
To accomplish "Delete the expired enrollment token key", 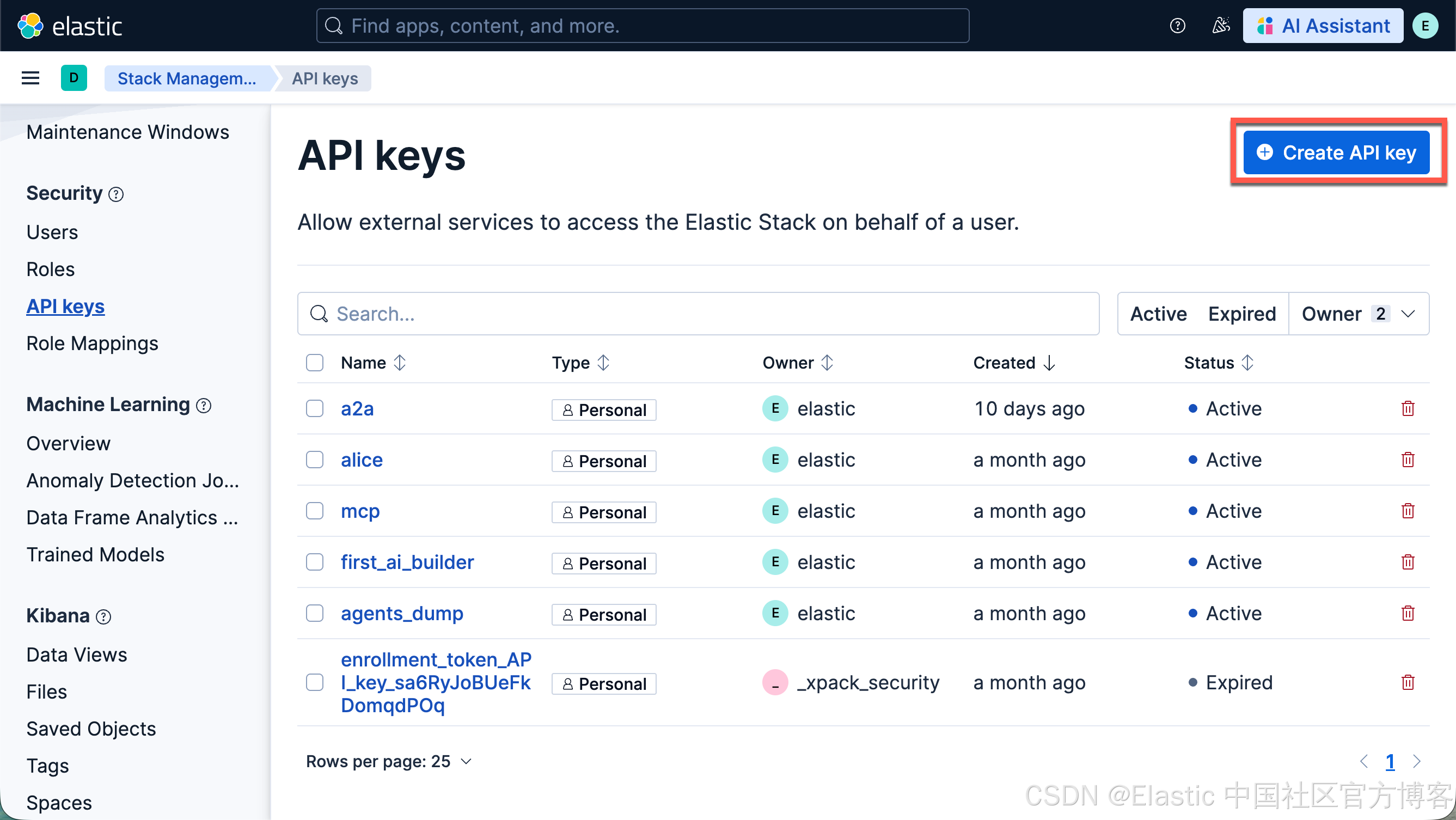I will click(1408, 682).
